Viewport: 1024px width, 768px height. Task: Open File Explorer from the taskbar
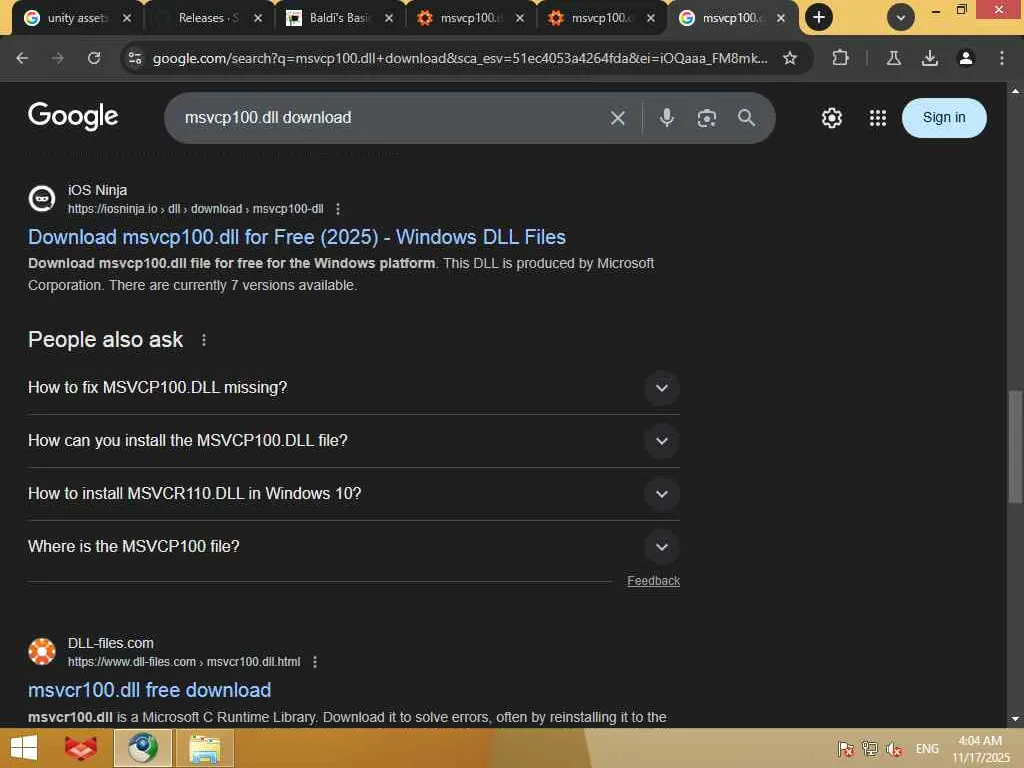coord(204,748)
